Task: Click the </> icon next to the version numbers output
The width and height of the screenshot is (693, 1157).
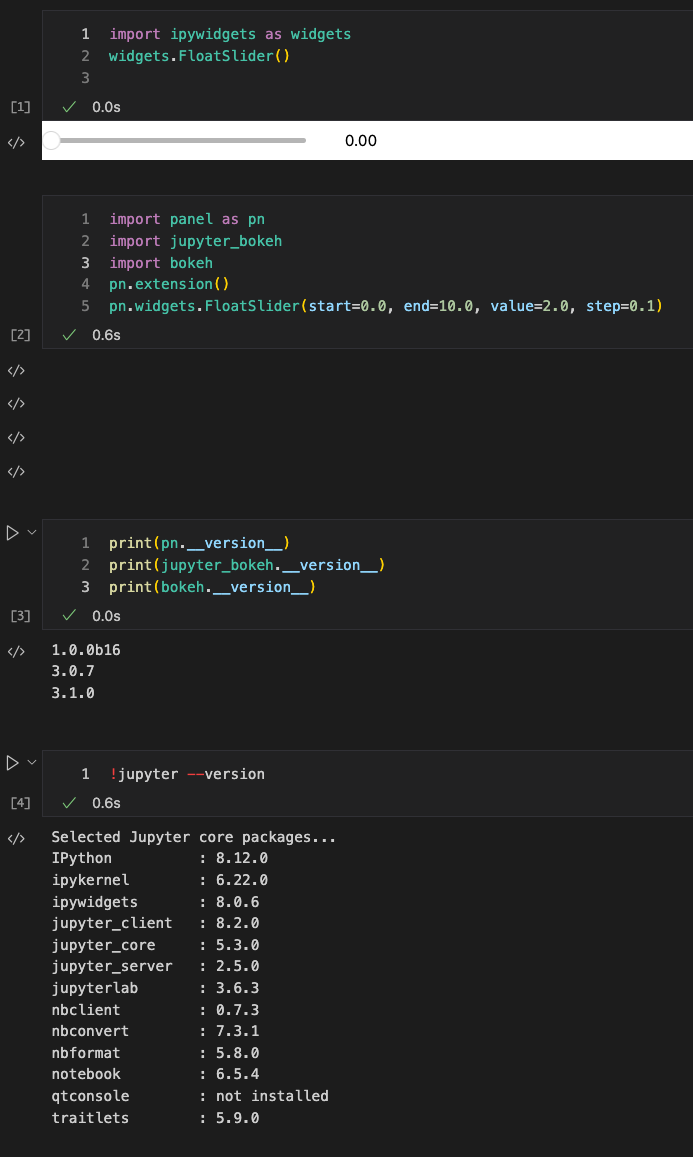Action: [18, 650]
